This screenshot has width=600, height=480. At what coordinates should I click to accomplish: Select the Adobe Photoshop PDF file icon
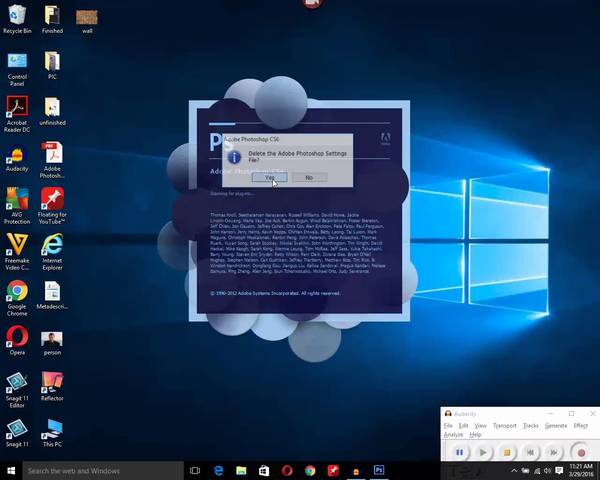point(52,160)
